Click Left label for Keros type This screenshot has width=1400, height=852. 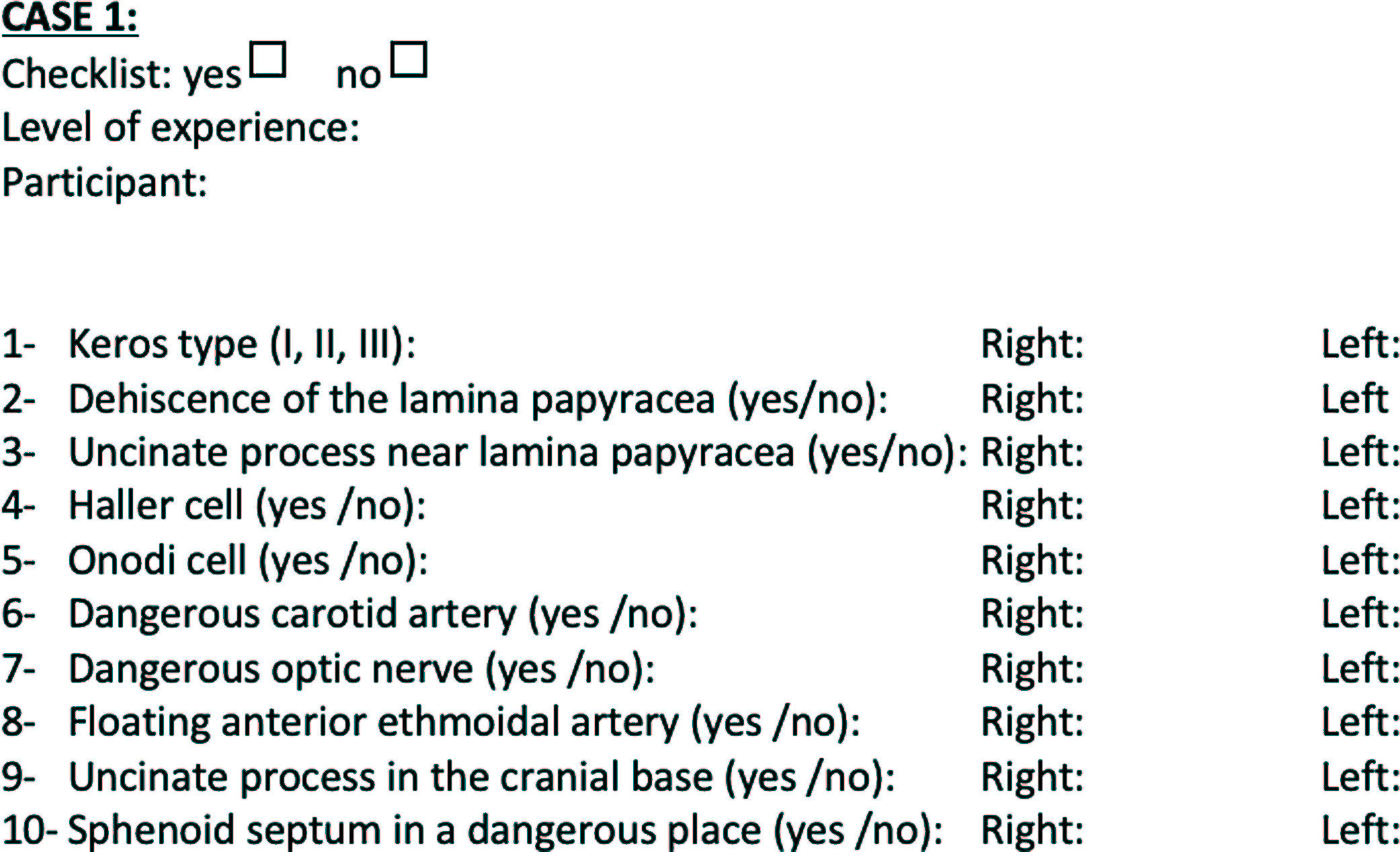(1360, 344)
